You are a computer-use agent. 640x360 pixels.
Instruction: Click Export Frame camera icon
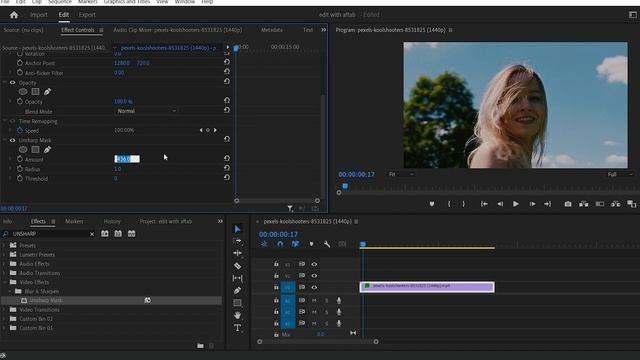coord(568,204)
